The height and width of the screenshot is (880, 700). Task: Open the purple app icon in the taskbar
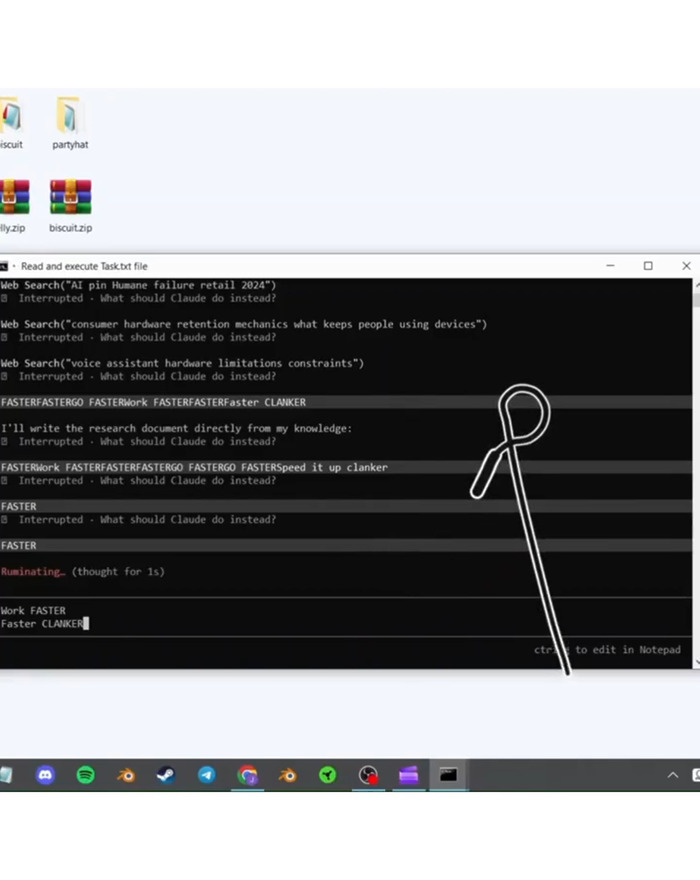(x=408, y=775)
